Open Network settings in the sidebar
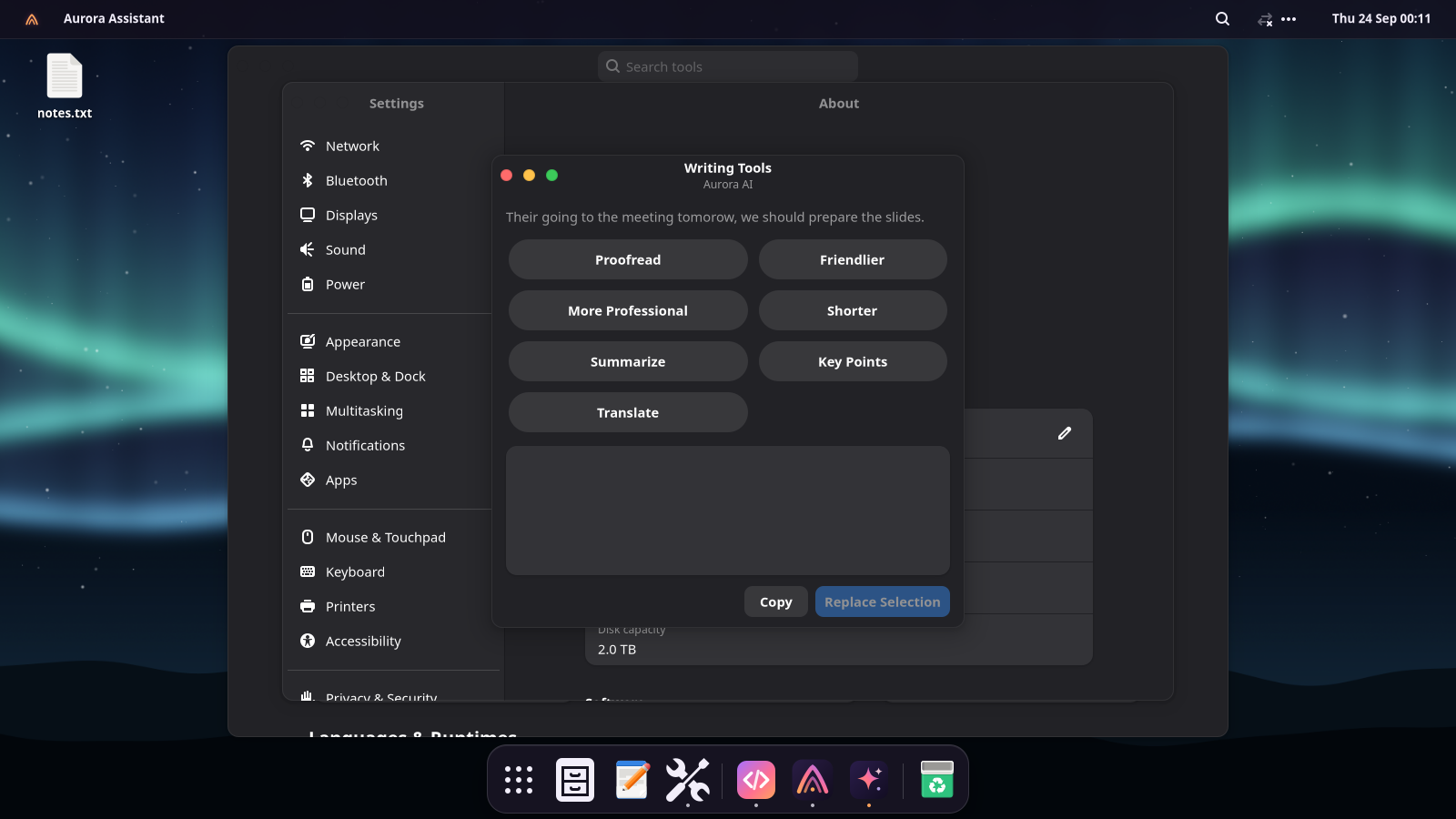 coord(391,146)
